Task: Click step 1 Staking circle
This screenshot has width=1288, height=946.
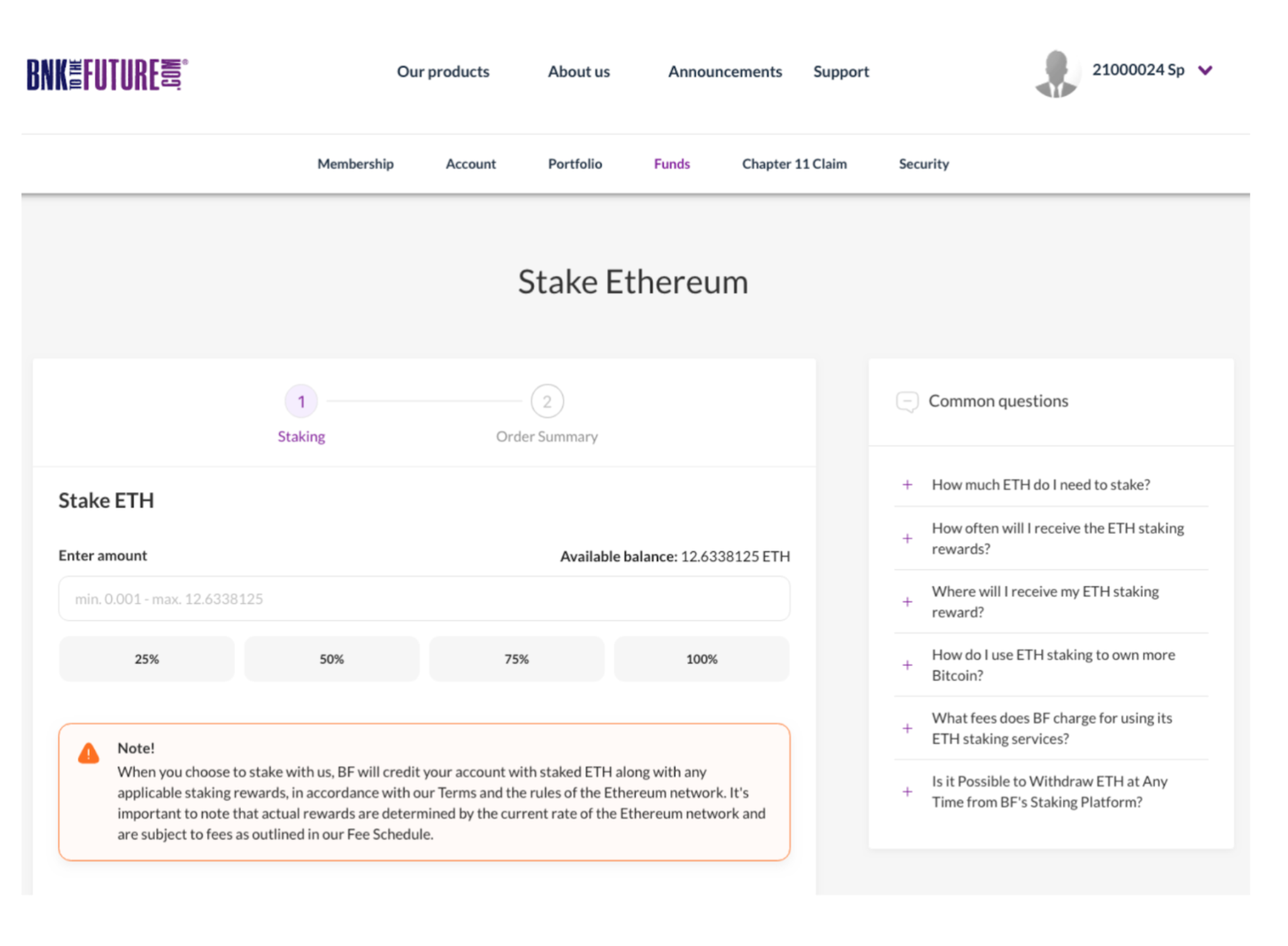Action: tap(301, 401)
